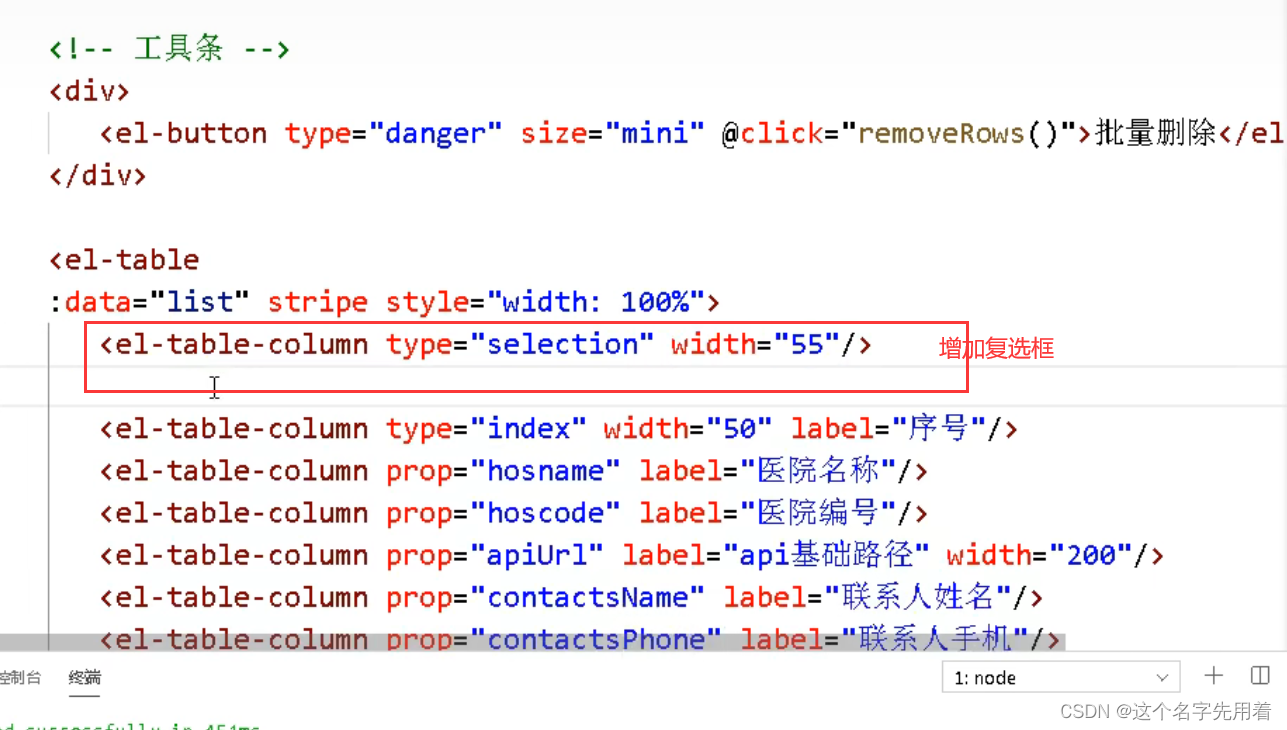Image resolution: width=1287 pixels, height=730 pixels.
Task: Click the closing </div> tag
Action: (98, 175)
